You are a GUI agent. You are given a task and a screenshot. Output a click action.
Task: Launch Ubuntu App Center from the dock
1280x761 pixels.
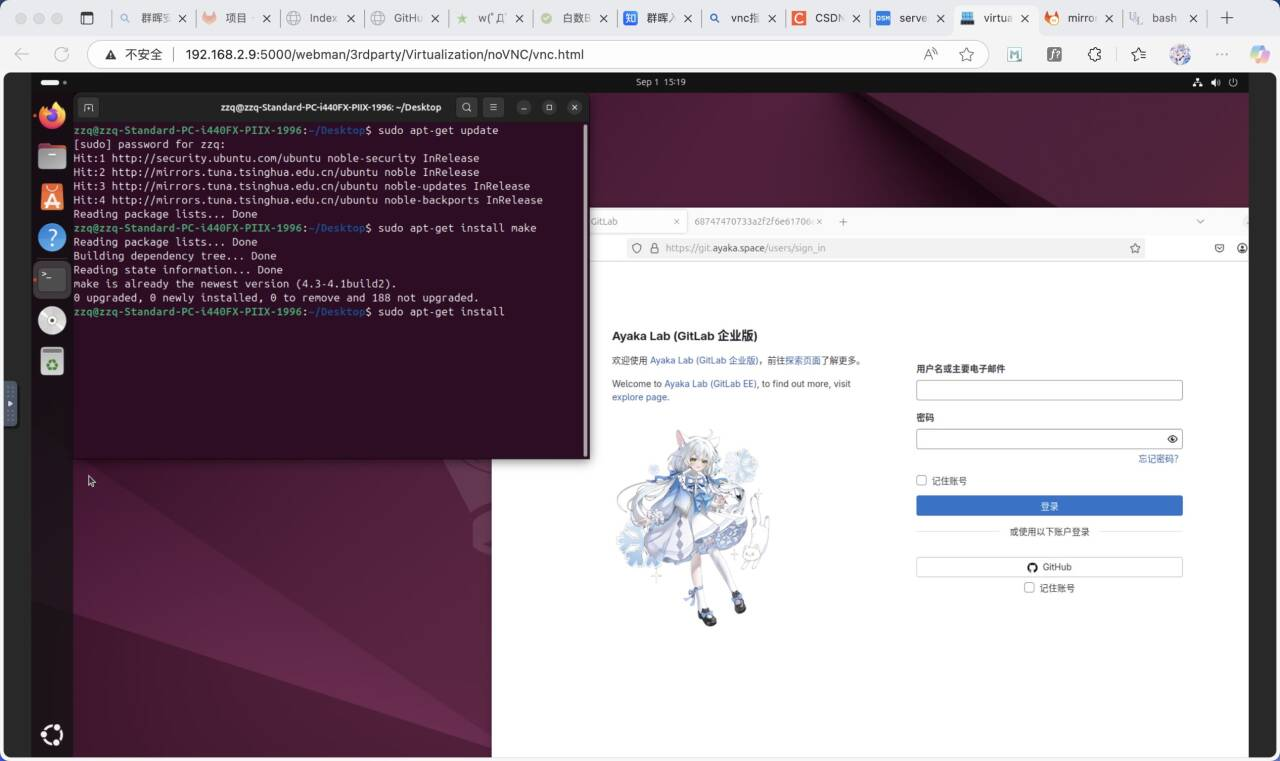click(52, 197)
